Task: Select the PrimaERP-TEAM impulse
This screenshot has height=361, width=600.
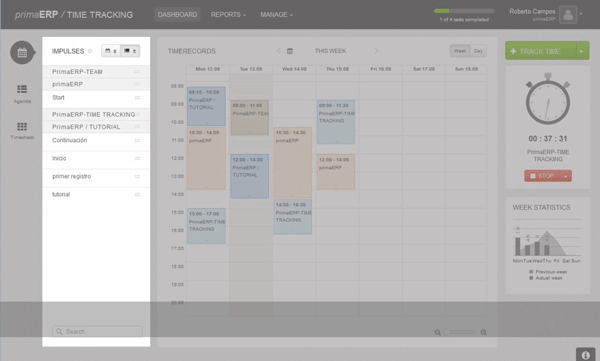Action: [96, 72]
